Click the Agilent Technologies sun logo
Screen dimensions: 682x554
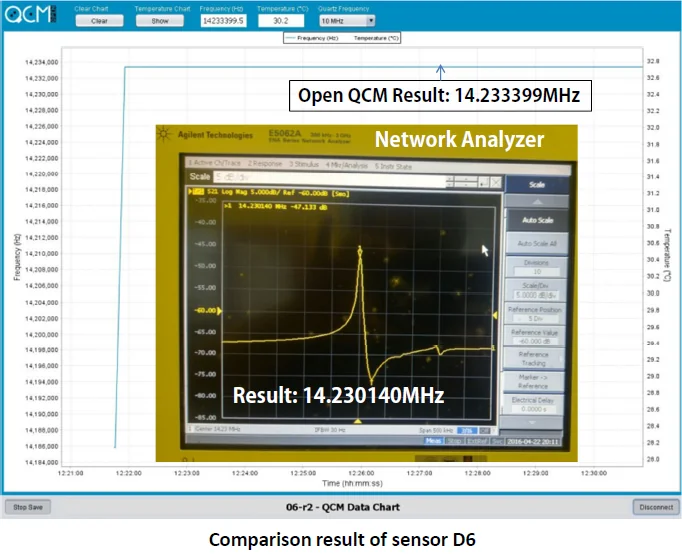(x=164, y=134)
